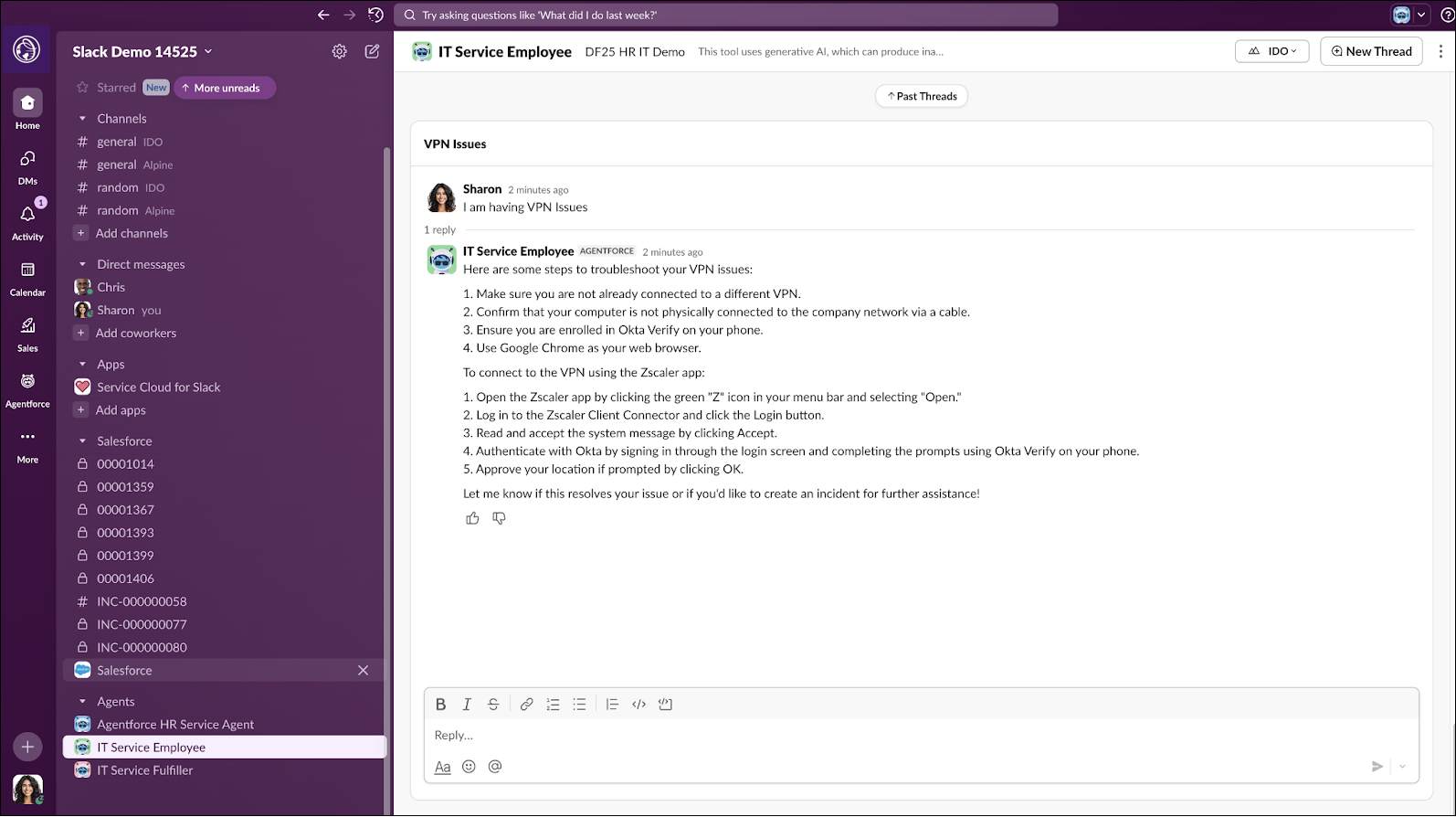
Task: Click the send message arrow
Action: [1377, 767]
